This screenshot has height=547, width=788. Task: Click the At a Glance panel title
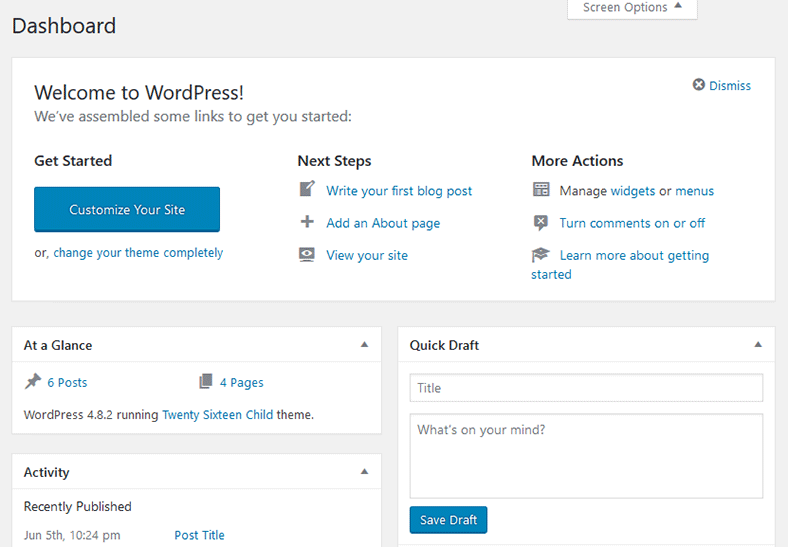click(58, 345)
